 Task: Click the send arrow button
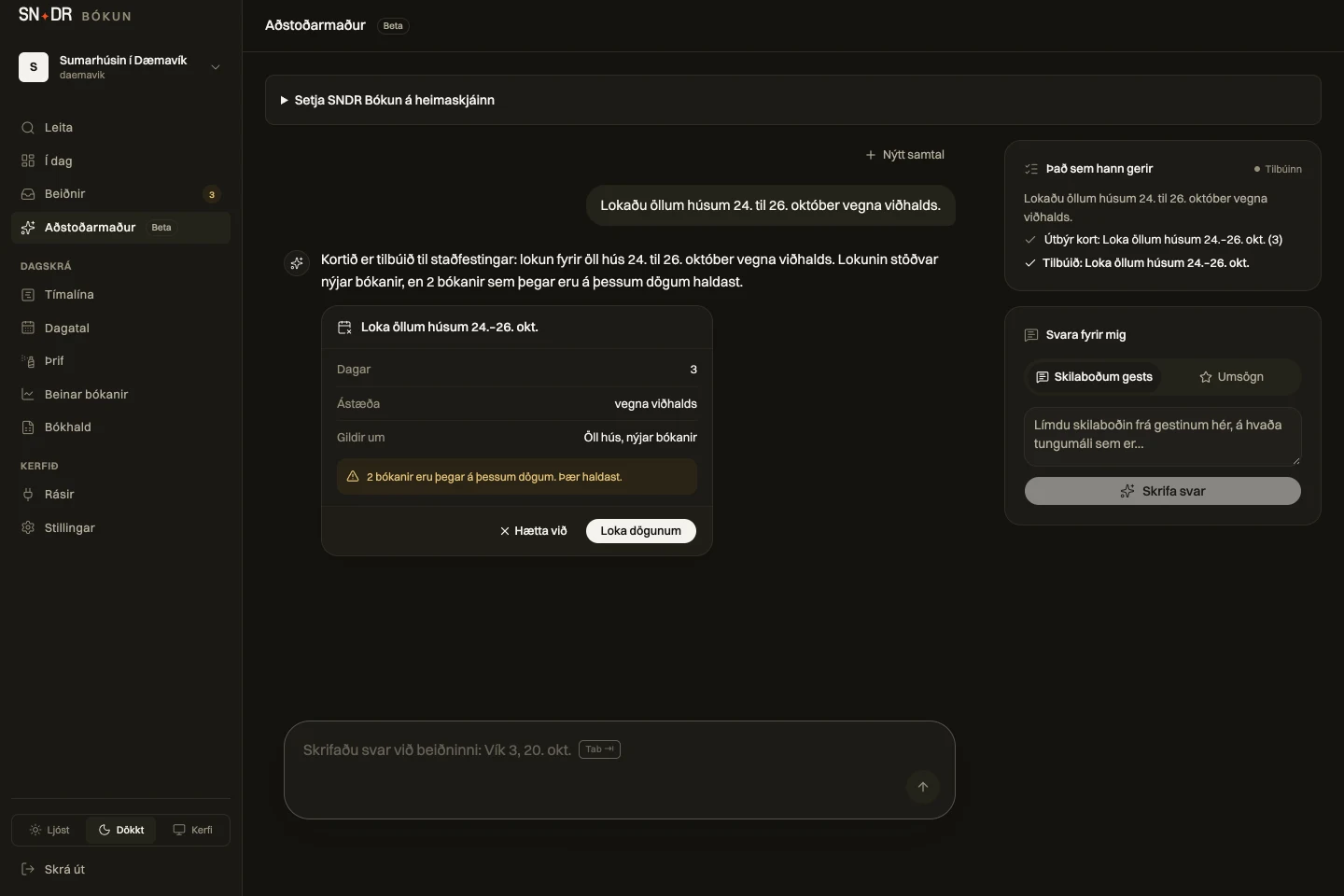click(x=923, y=787)
